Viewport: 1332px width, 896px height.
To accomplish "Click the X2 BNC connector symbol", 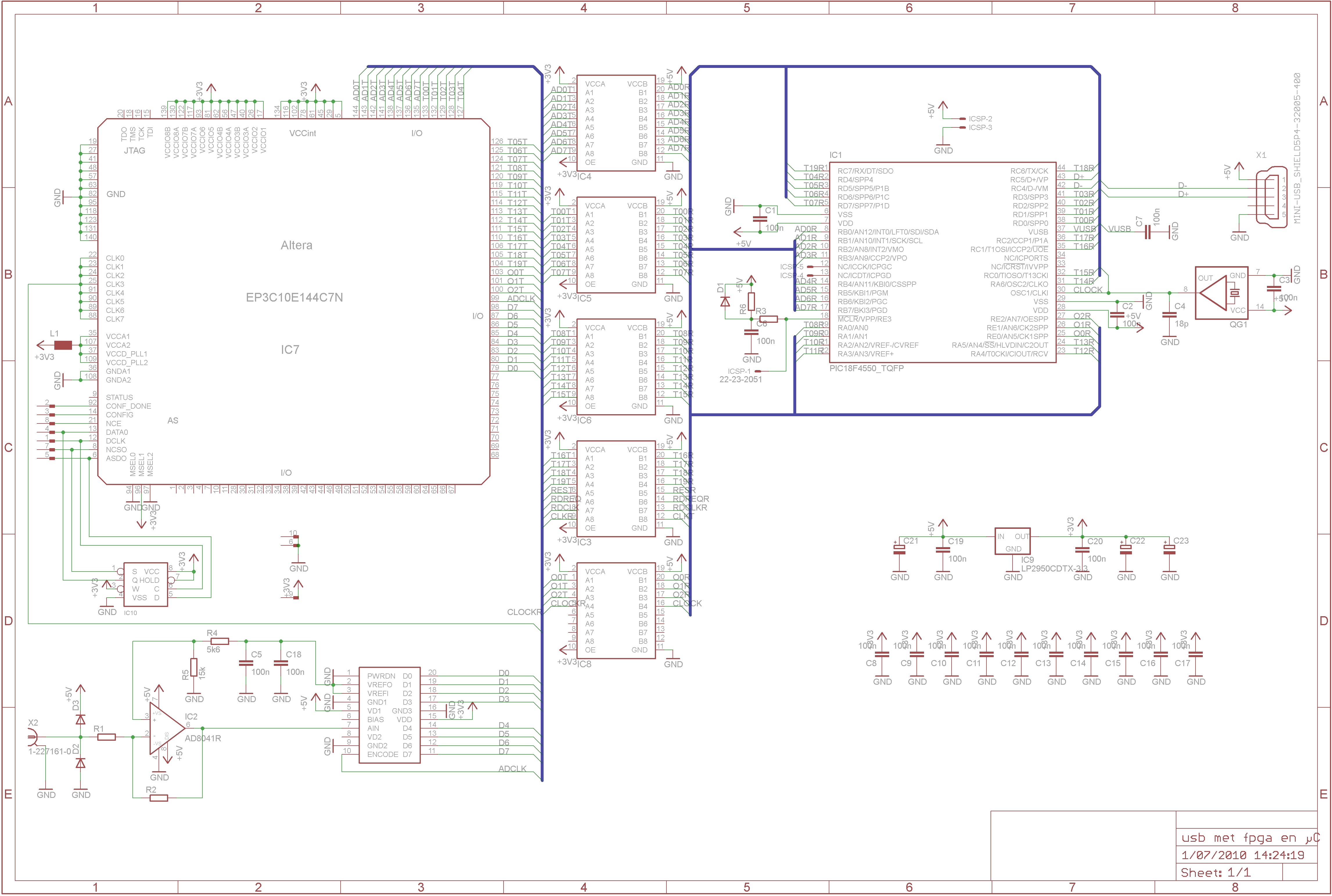I will click(33, 738).
